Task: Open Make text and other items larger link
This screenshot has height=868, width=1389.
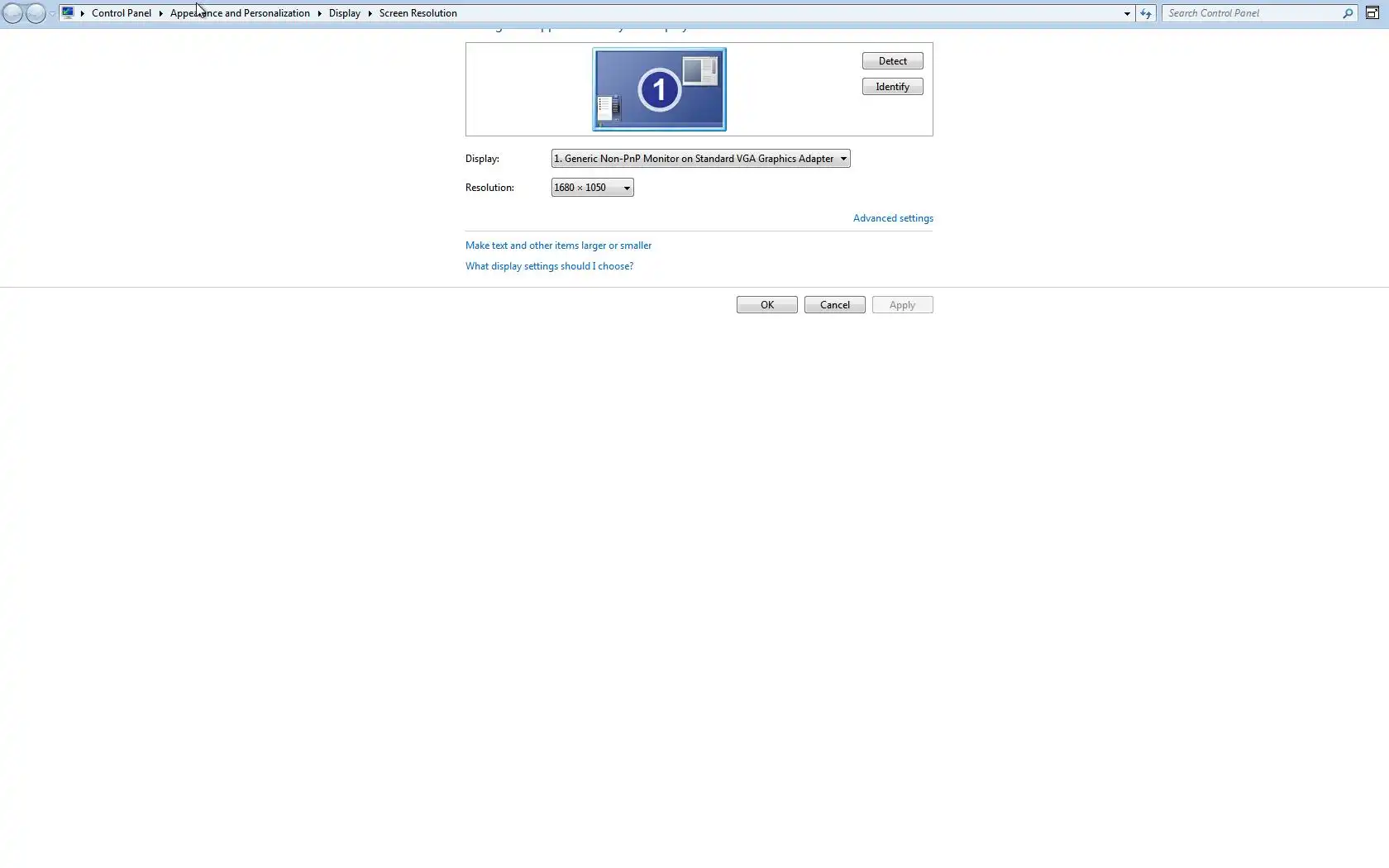Action: pos(558,246)
